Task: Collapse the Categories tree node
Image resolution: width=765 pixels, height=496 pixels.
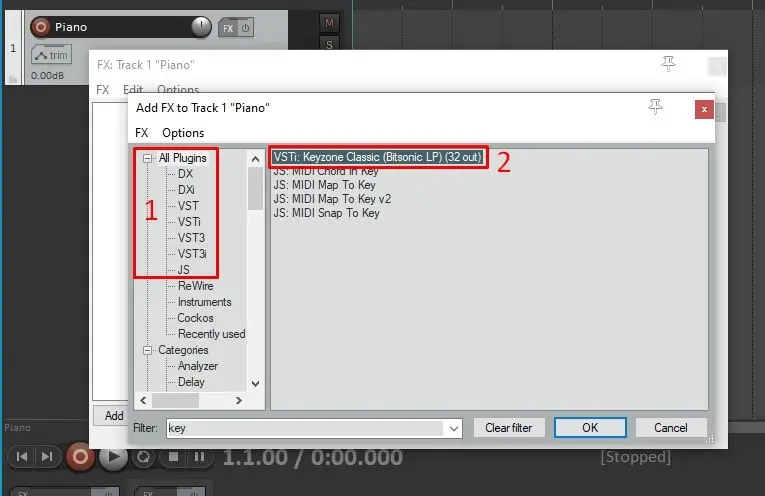Action: coord(147,350)
